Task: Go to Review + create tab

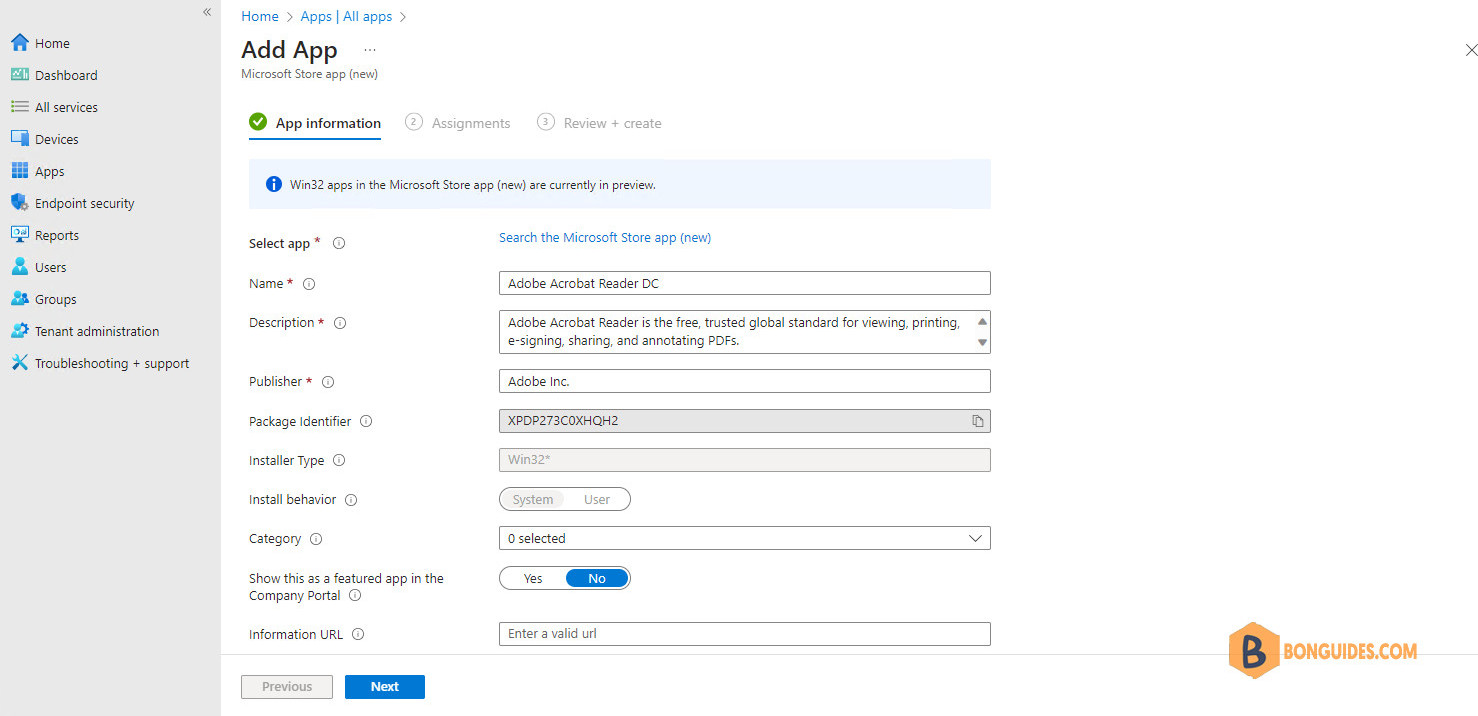Action: click(x=599, y=123)
